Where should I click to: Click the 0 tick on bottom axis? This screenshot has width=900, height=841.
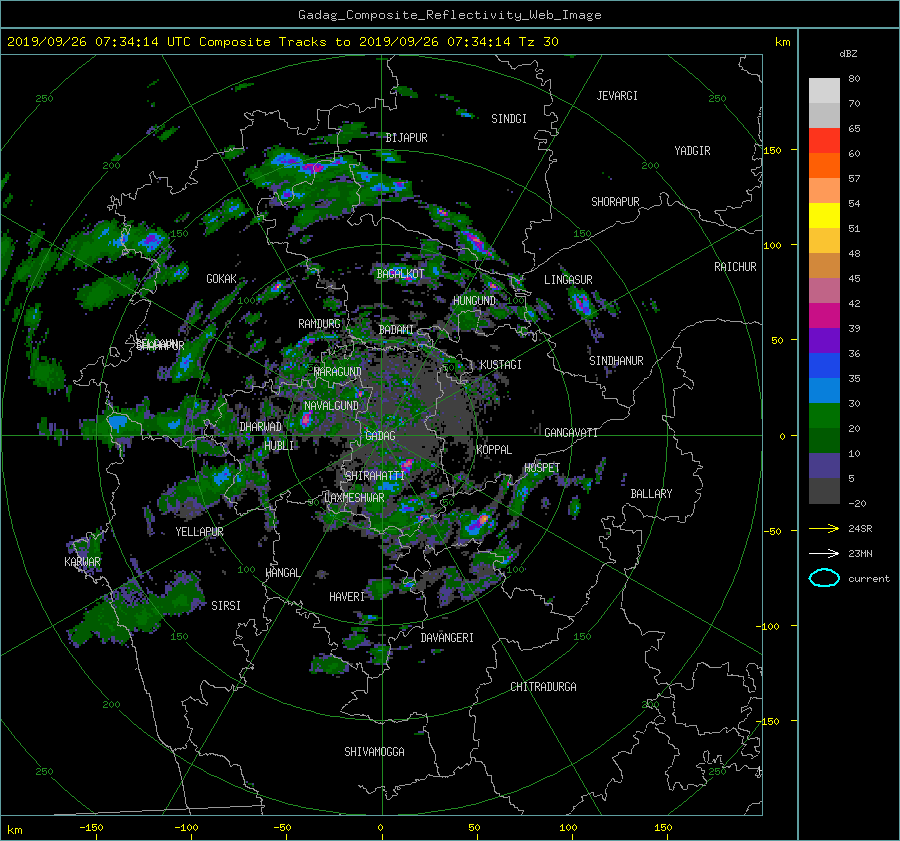(x=380, y=827)
